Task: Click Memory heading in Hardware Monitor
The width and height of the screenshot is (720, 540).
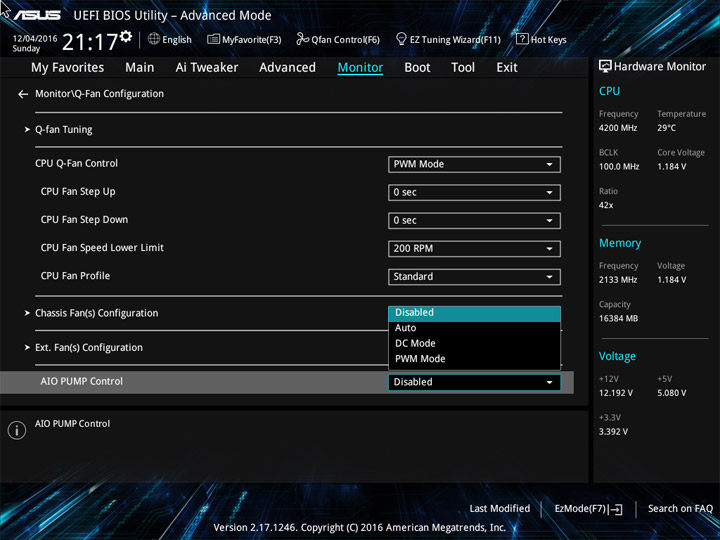Action: coord(620,243)
